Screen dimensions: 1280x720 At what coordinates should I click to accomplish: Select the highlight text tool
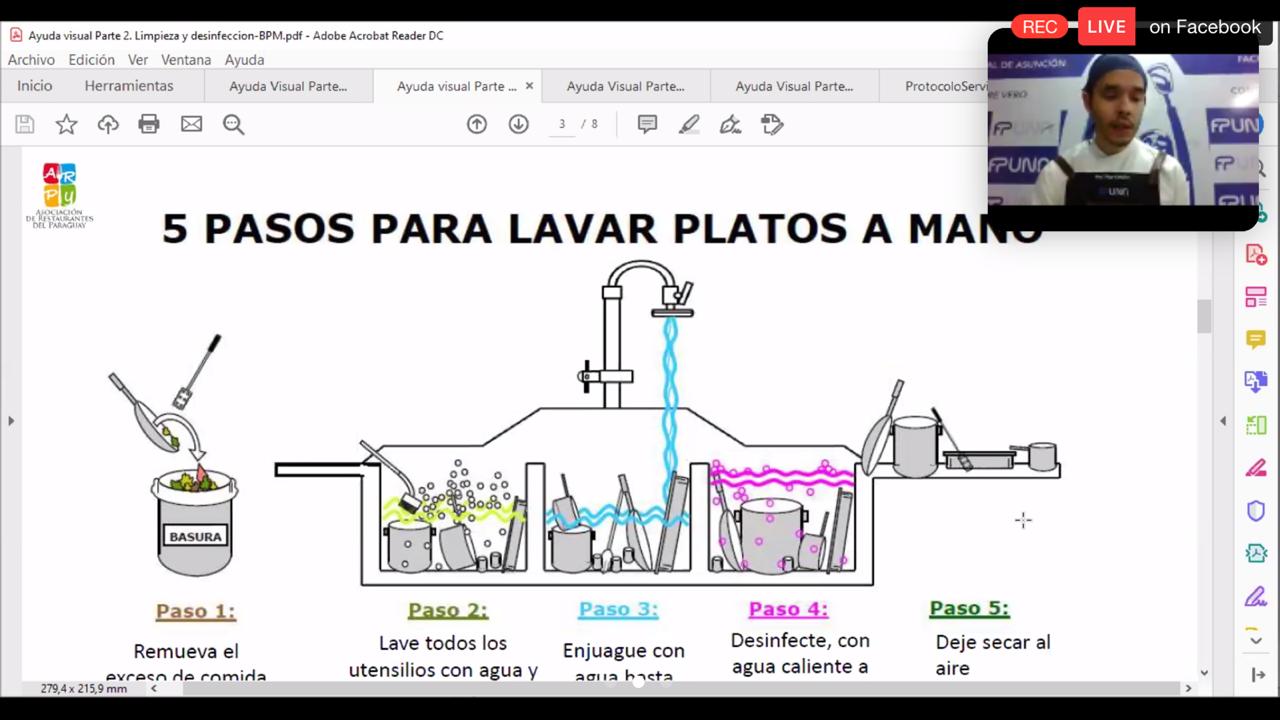tap(689, 124)
